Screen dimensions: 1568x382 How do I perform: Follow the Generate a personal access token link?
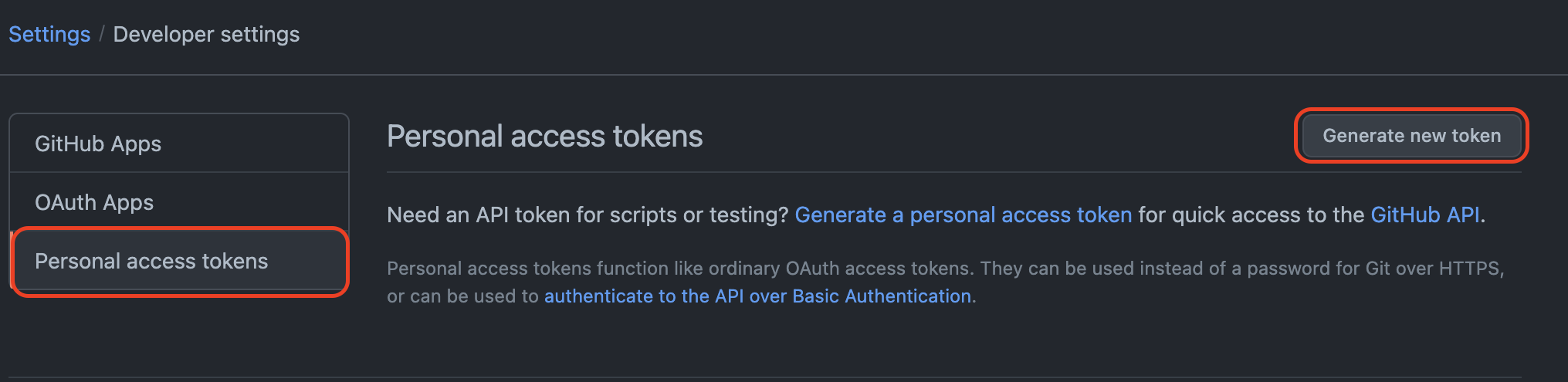click(963, 215)
